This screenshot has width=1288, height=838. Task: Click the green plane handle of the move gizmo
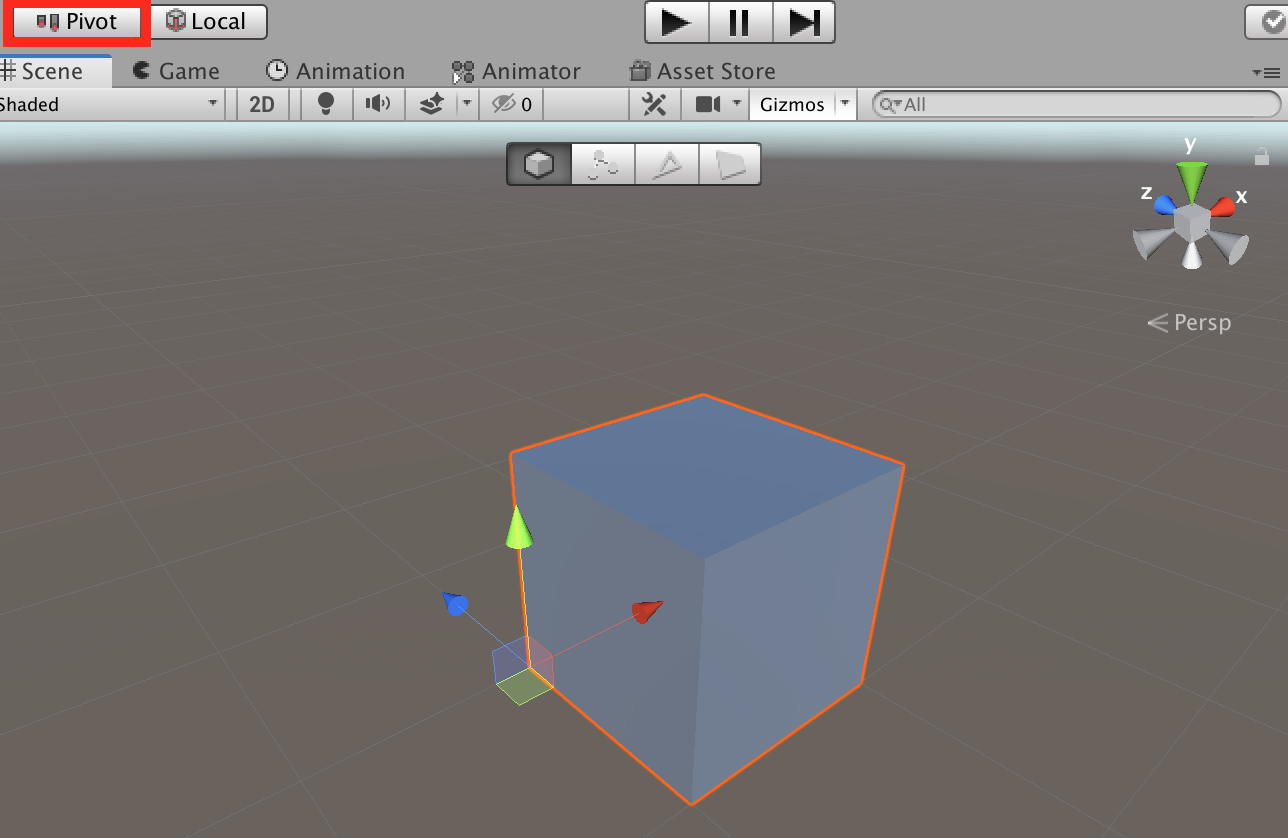(x=524, y=687)
